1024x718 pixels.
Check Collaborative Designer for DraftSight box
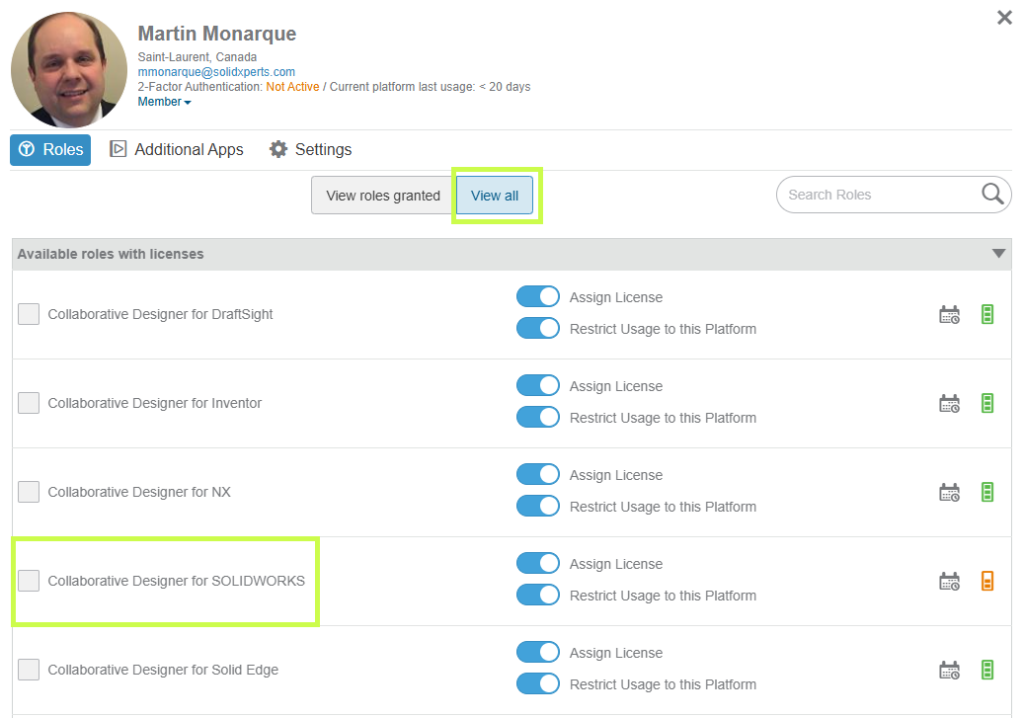click(x=29, y=314)
